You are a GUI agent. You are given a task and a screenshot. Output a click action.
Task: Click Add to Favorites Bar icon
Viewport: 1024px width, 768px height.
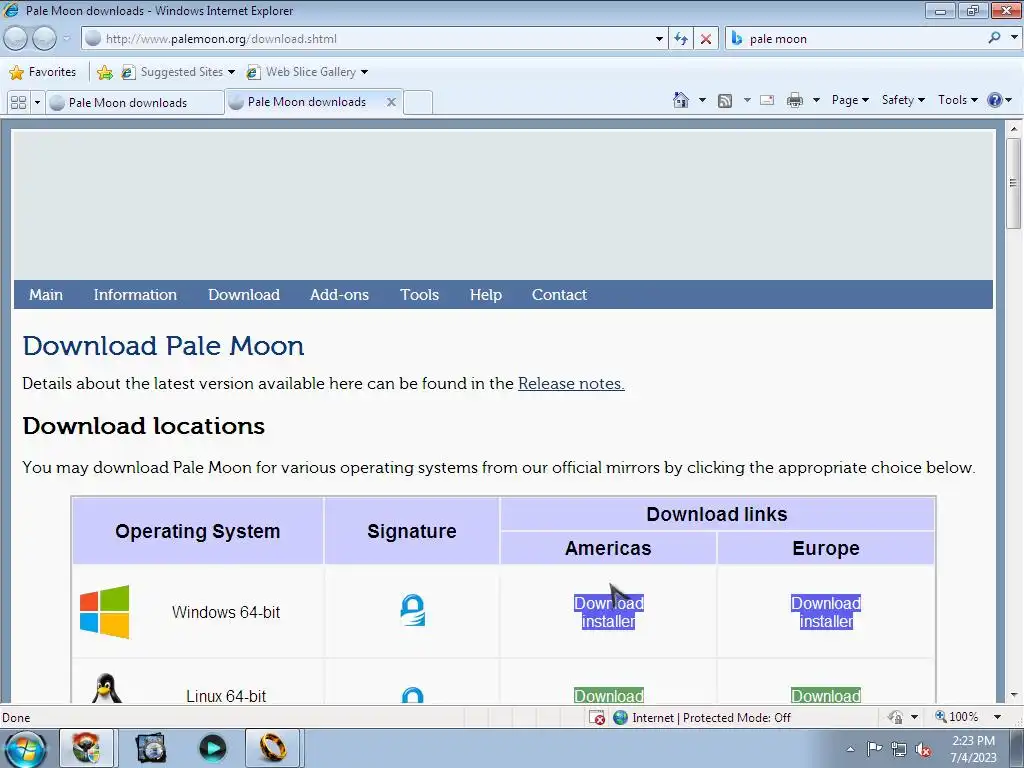pyautogui.click(x=104, y=72)
